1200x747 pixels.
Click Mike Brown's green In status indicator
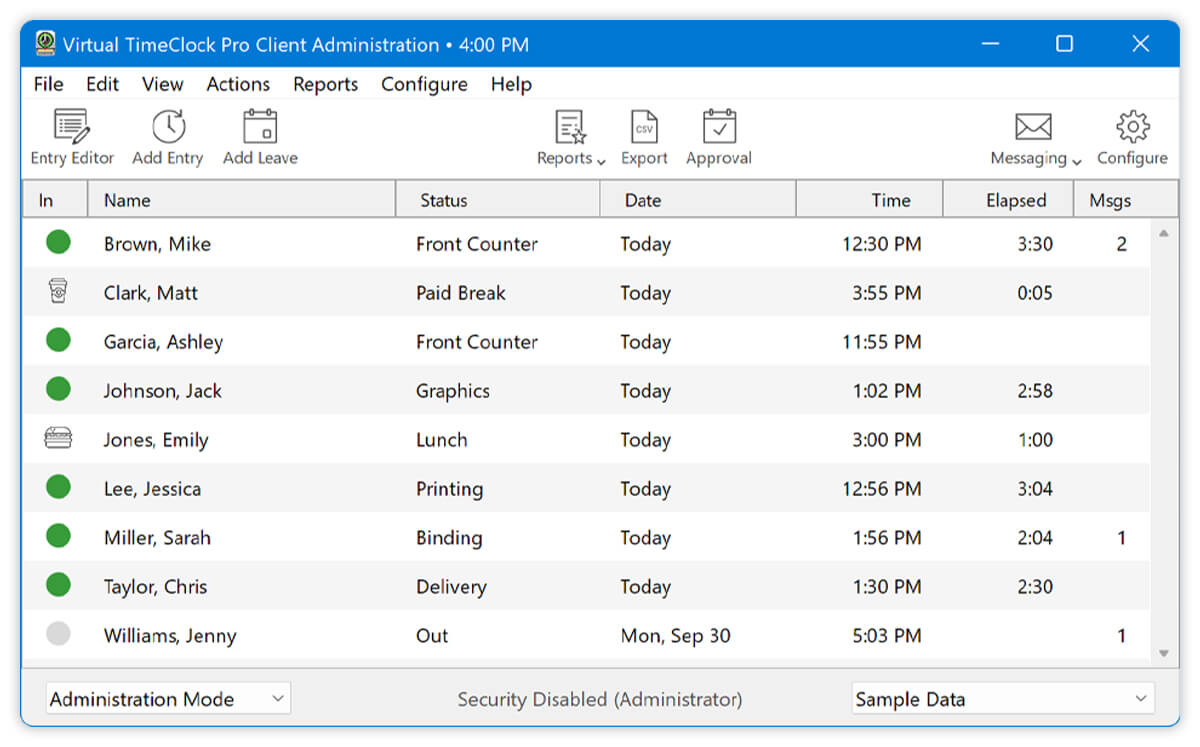[57, 243]
